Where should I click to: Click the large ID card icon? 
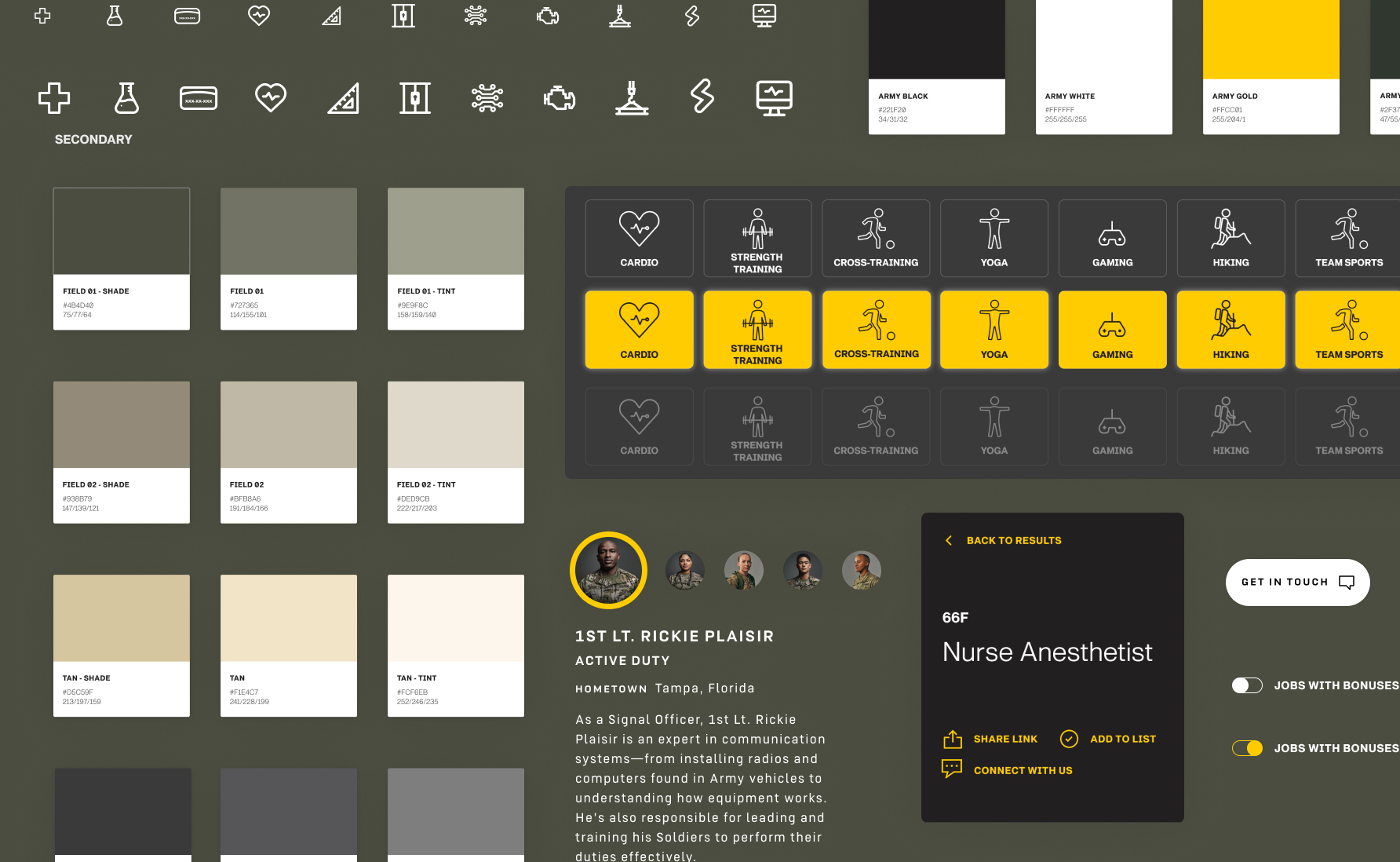click(199, 98)
